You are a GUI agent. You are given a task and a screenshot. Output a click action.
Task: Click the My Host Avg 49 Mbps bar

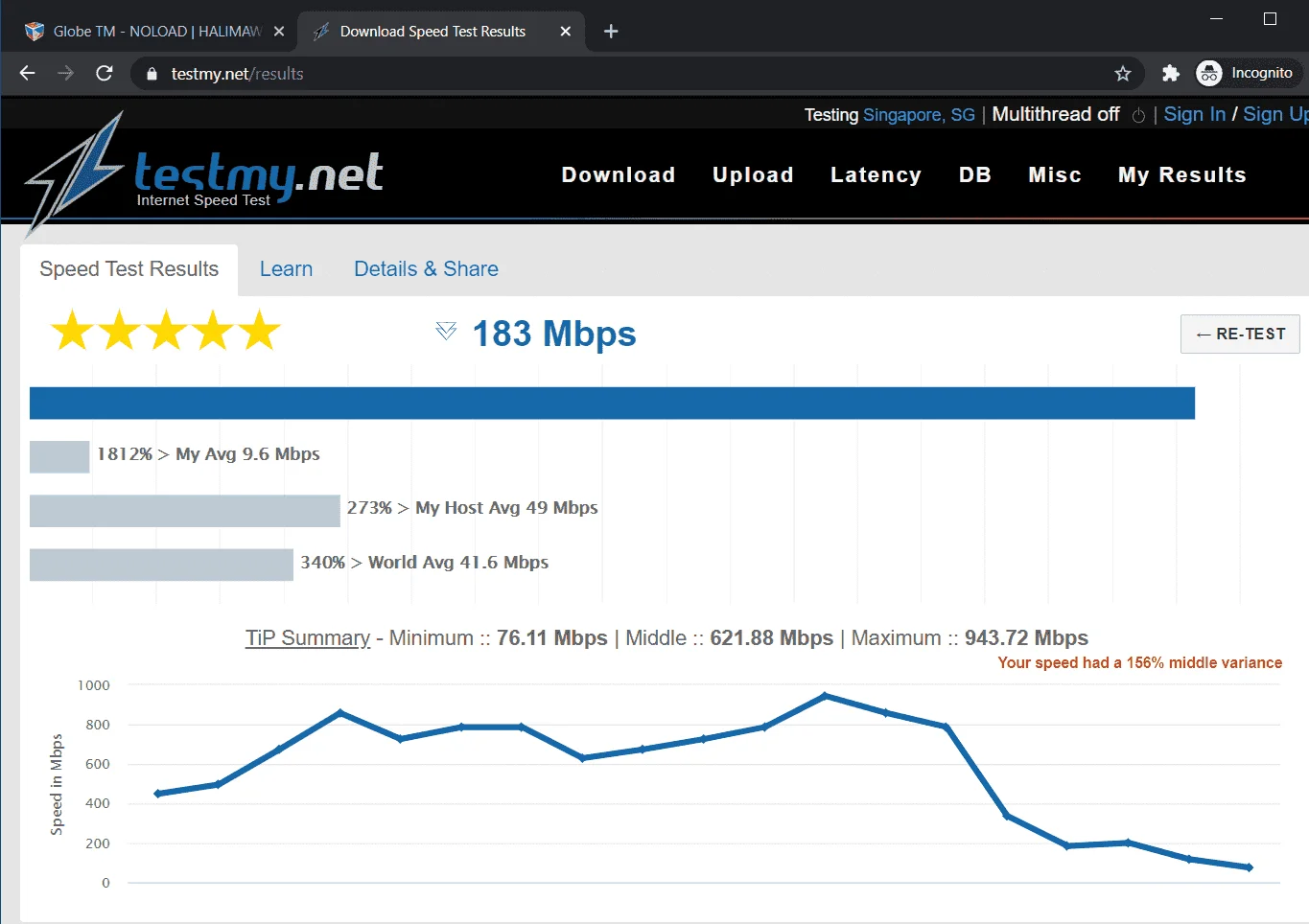coord(185,511)
